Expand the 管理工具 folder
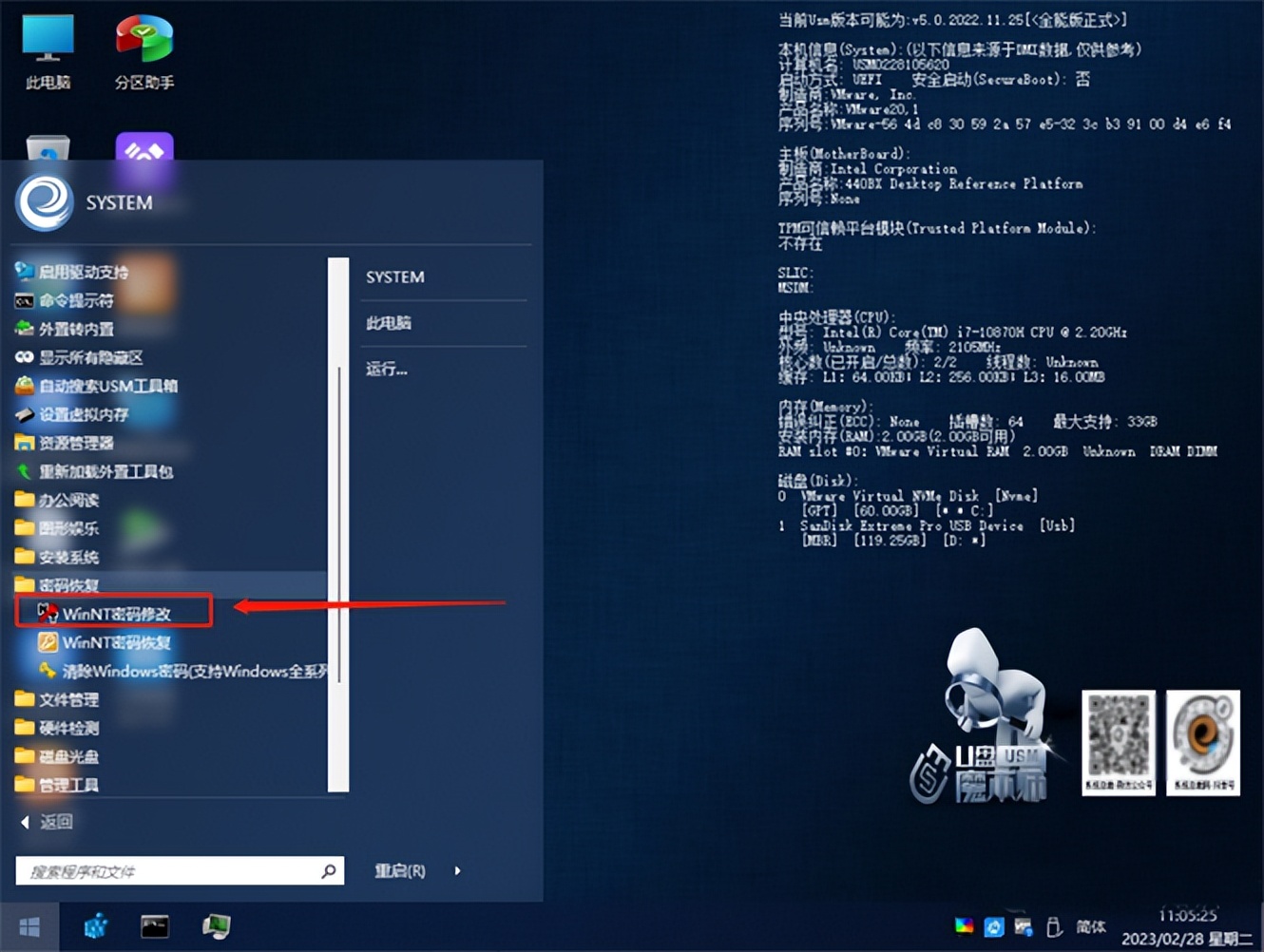 click(67, 785)
